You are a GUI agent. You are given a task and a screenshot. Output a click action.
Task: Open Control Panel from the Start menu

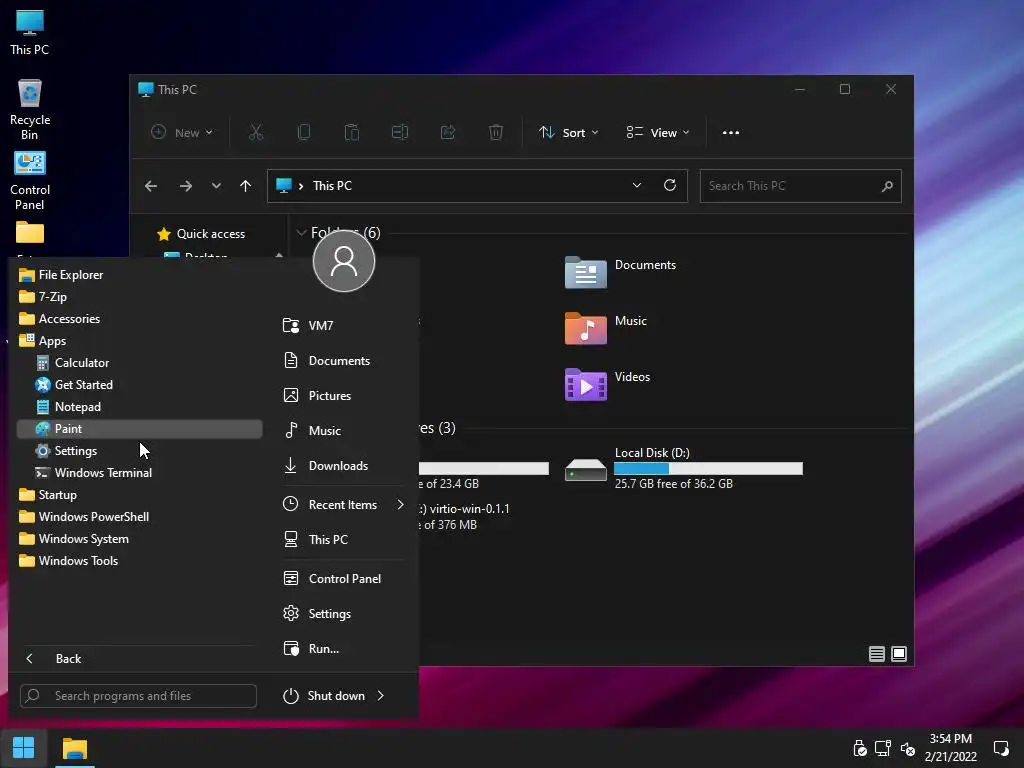[344, 579]
